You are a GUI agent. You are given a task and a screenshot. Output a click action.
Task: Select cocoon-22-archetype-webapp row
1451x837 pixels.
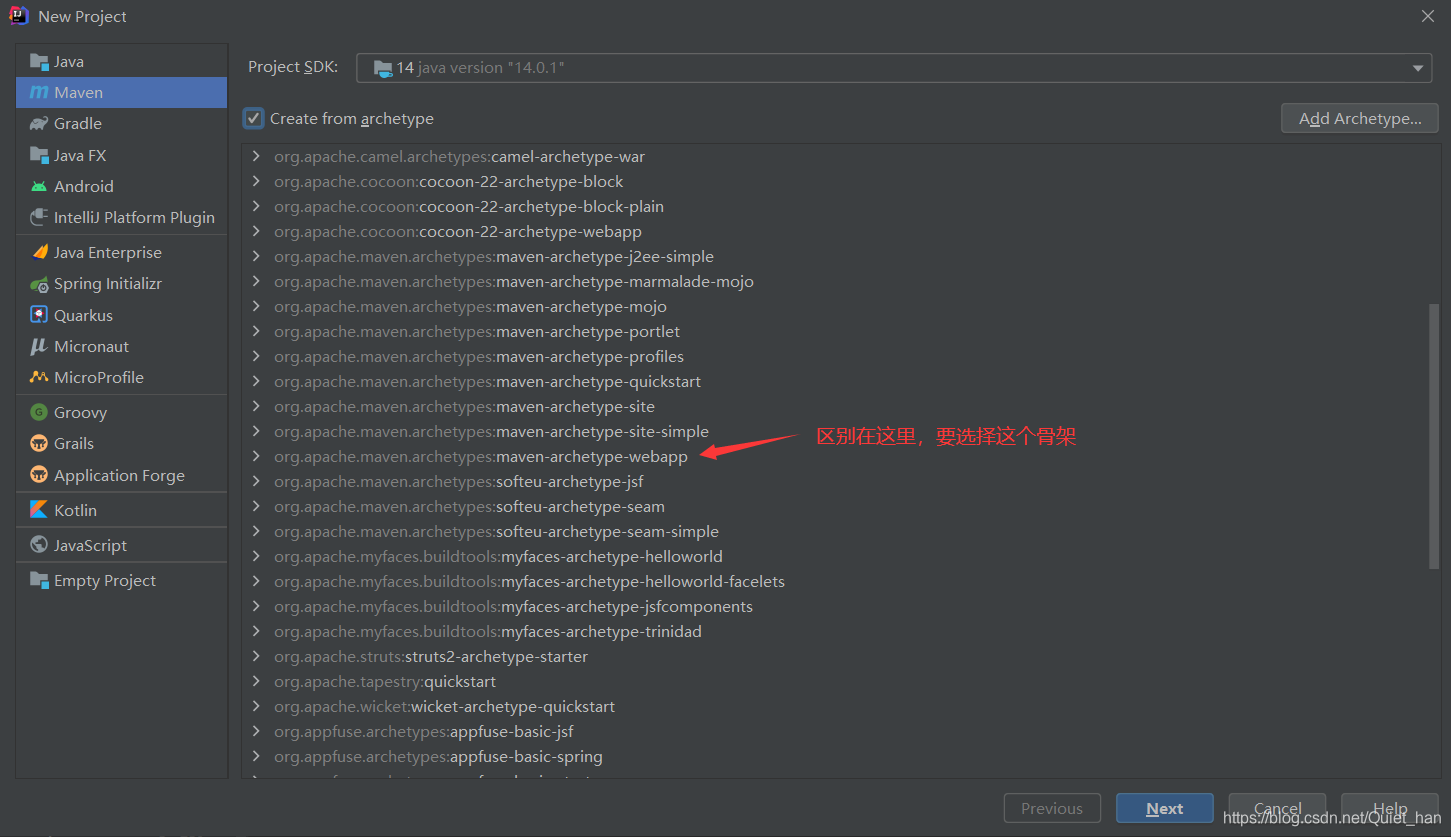(840, 231)
